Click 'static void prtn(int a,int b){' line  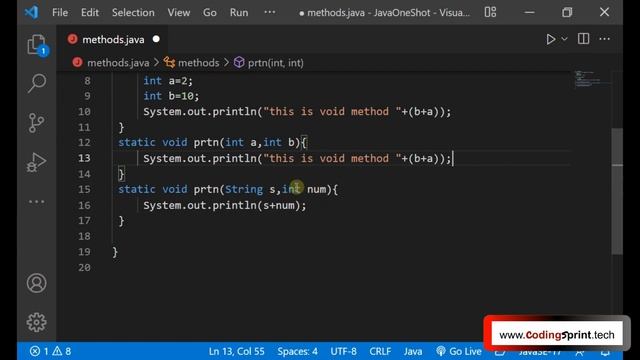[212, 142]
